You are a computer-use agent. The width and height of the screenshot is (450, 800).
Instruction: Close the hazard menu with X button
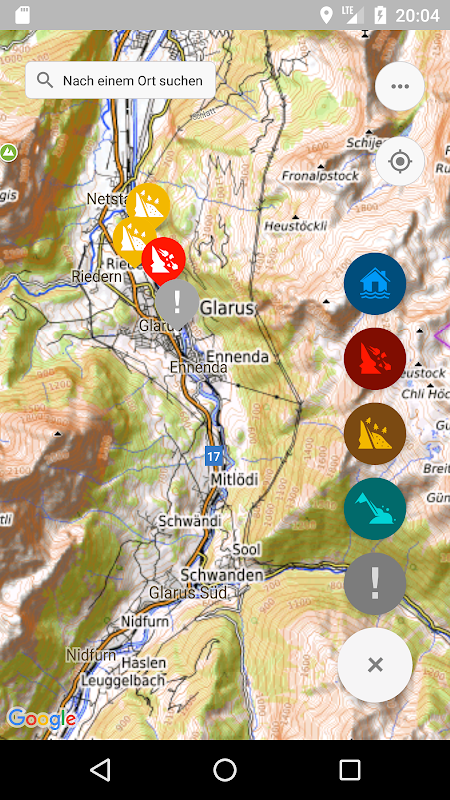(375, 665)
